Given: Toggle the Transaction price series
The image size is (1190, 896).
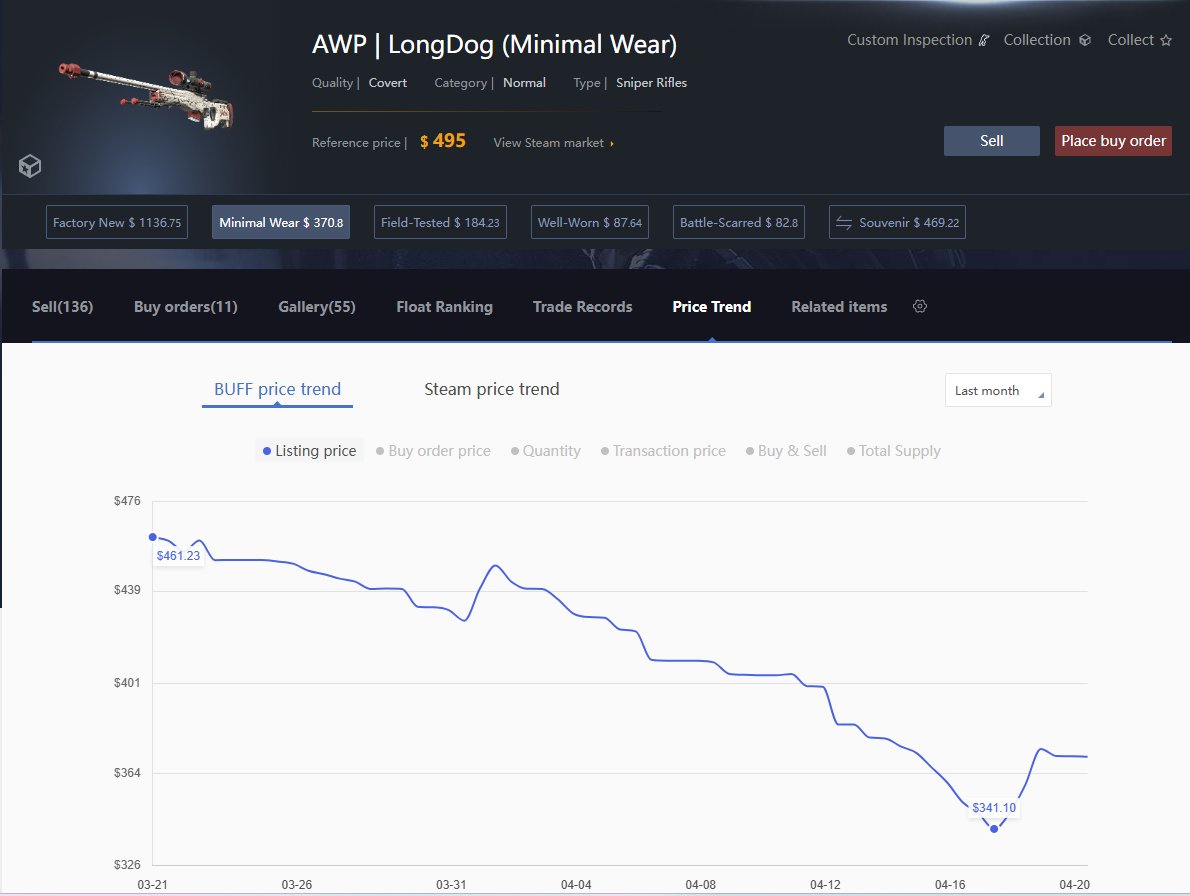Looking at the screenshot, I should click(x=663, y=451).
